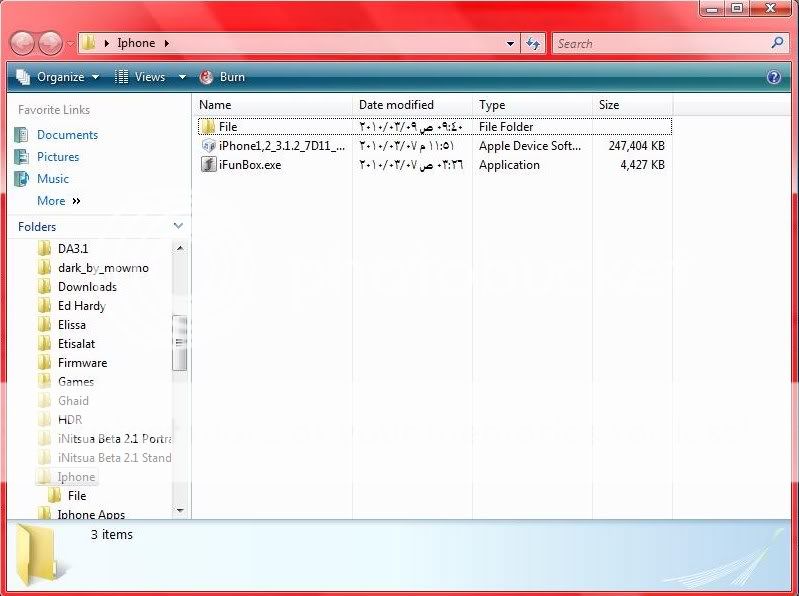Screen dimensions: 799x596
Task: Collapse the Folders pane chevron
Action: (178, 226)
